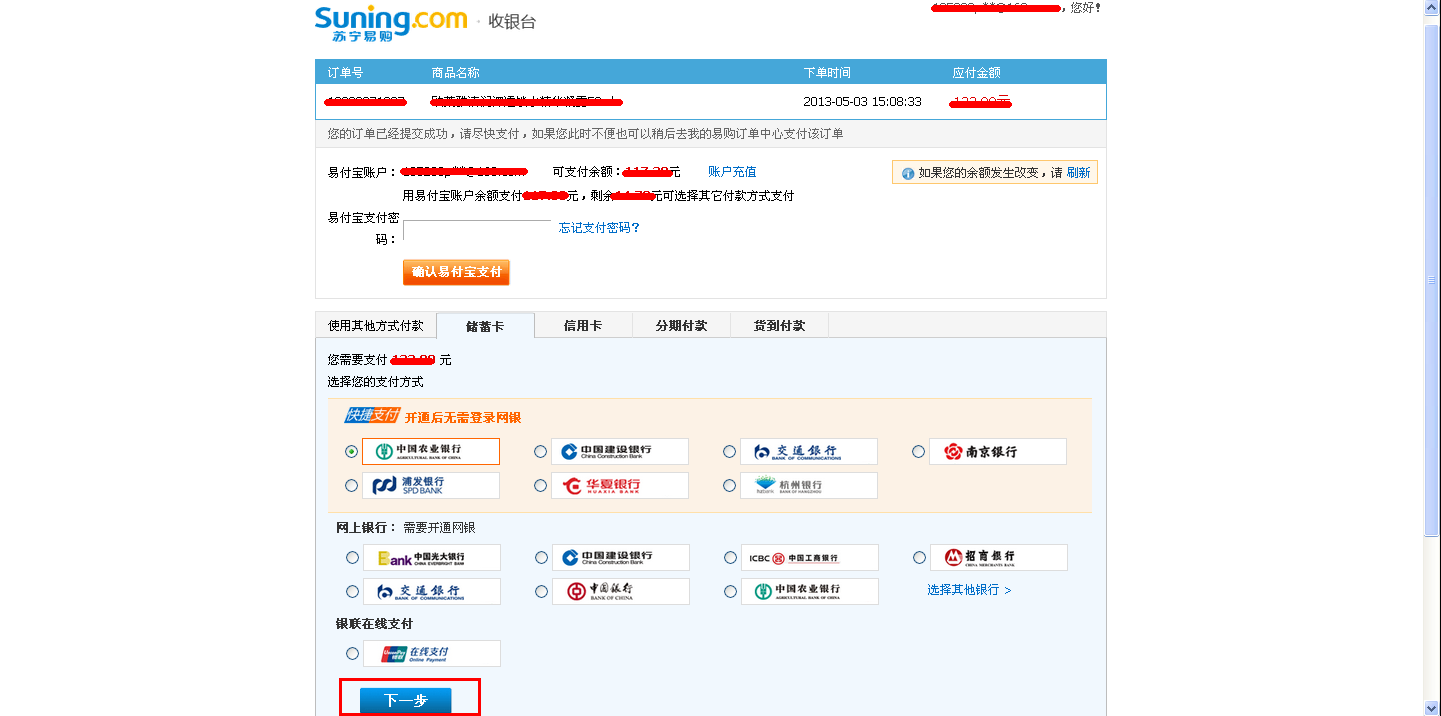1441x716 pixels.
Task: Open the 忘记支付密码 link
Action: pos(599,228)
